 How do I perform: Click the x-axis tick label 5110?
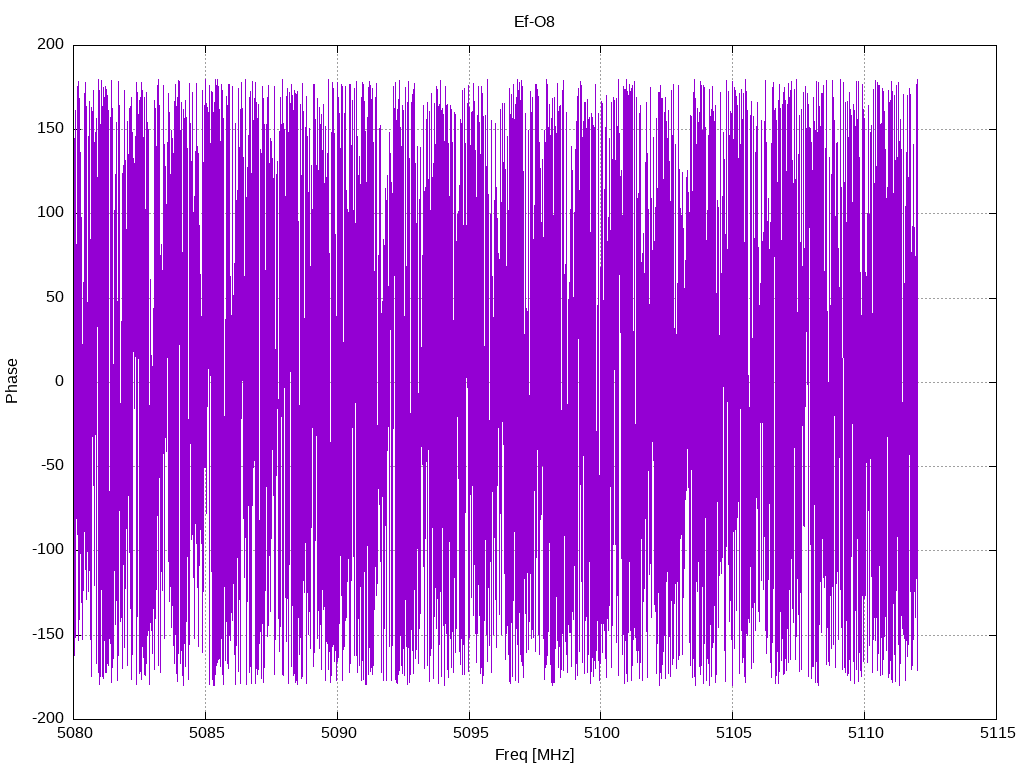point(865,733)
